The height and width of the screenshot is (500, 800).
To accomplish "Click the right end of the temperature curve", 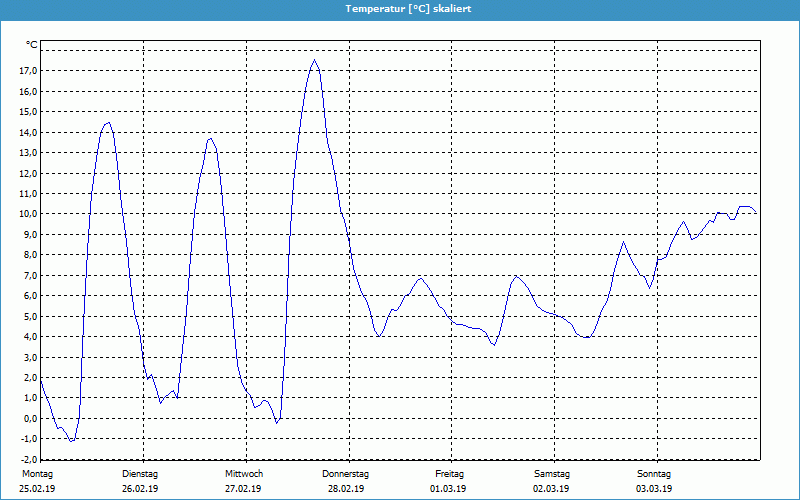I will pyautogui.click(x=756, y=213).
